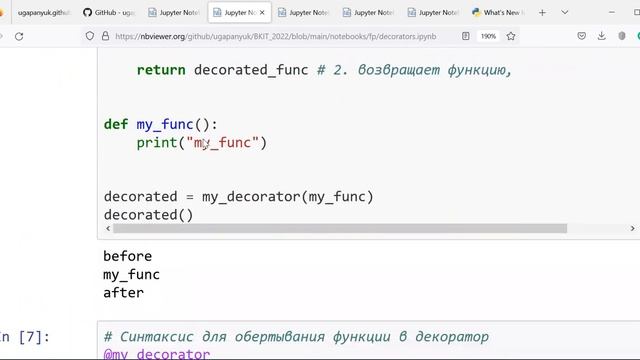This screenshot has height=360, width=640.
Task: Click the 'decorated()' code line
Action: point(149,215)
